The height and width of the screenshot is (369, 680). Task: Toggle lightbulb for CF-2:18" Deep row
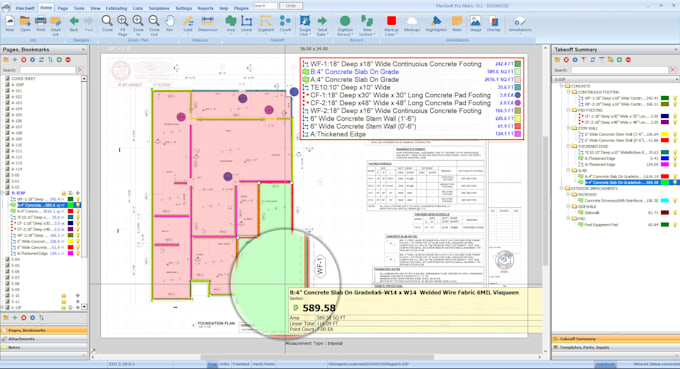[78, 229]
